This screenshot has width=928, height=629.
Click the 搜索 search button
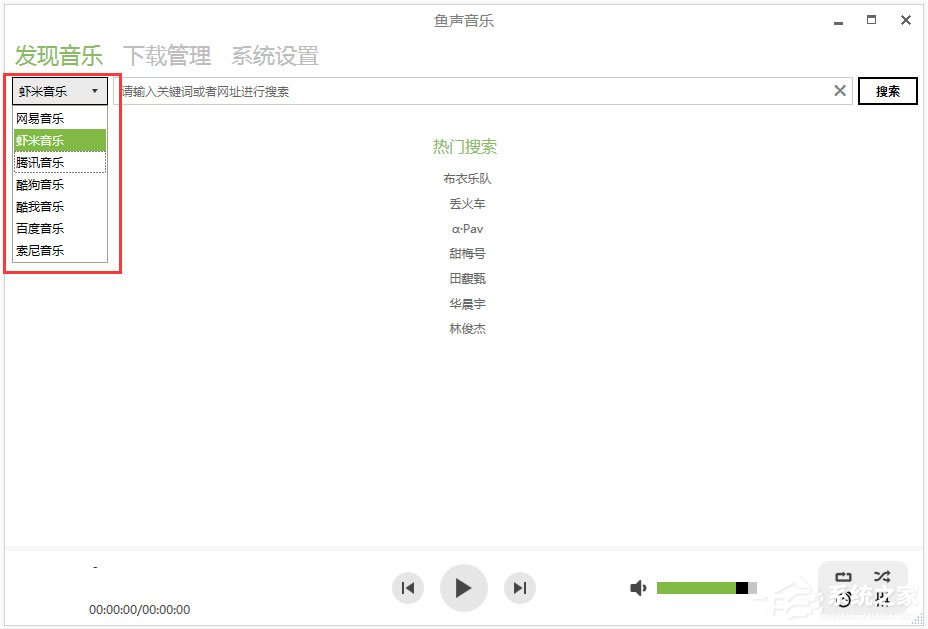pos(887,90)
